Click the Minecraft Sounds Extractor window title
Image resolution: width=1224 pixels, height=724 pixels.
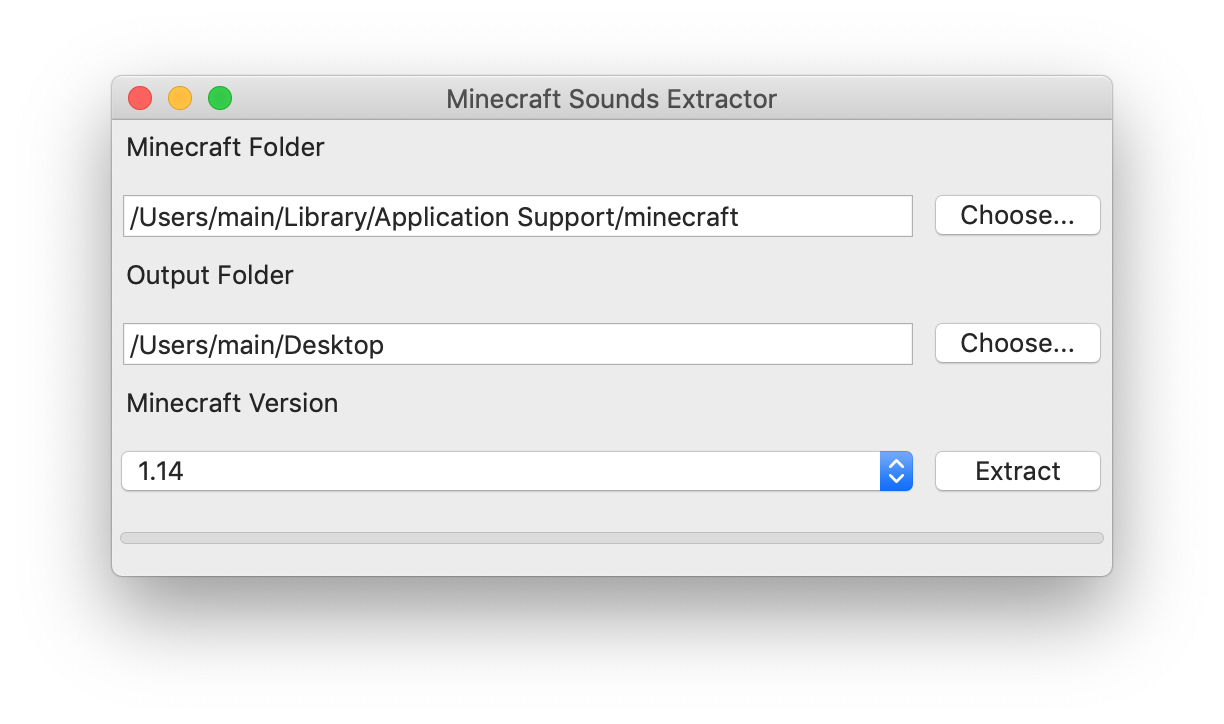pyautogui.click(x=611, y=99)
